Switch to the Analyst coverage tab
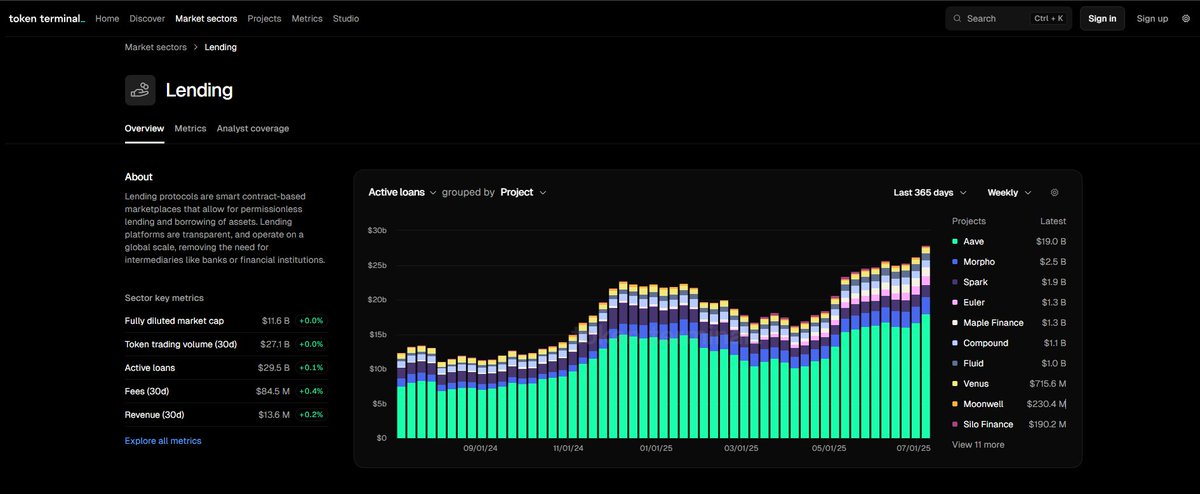1200x494 pixels. [253, 129]
